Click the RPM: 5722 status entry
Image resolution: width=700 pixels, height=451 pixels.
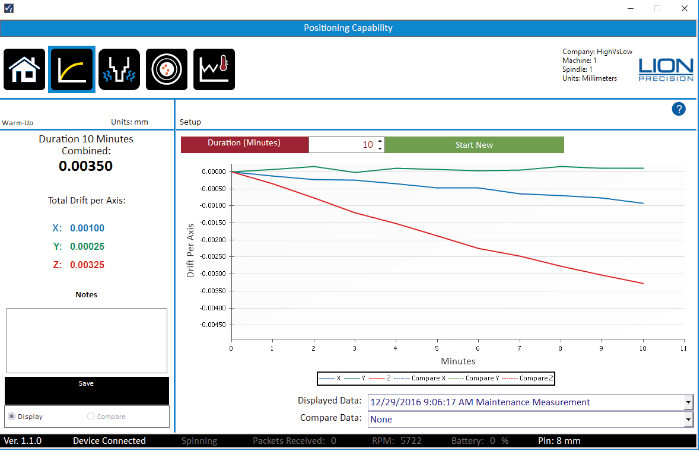396,441
